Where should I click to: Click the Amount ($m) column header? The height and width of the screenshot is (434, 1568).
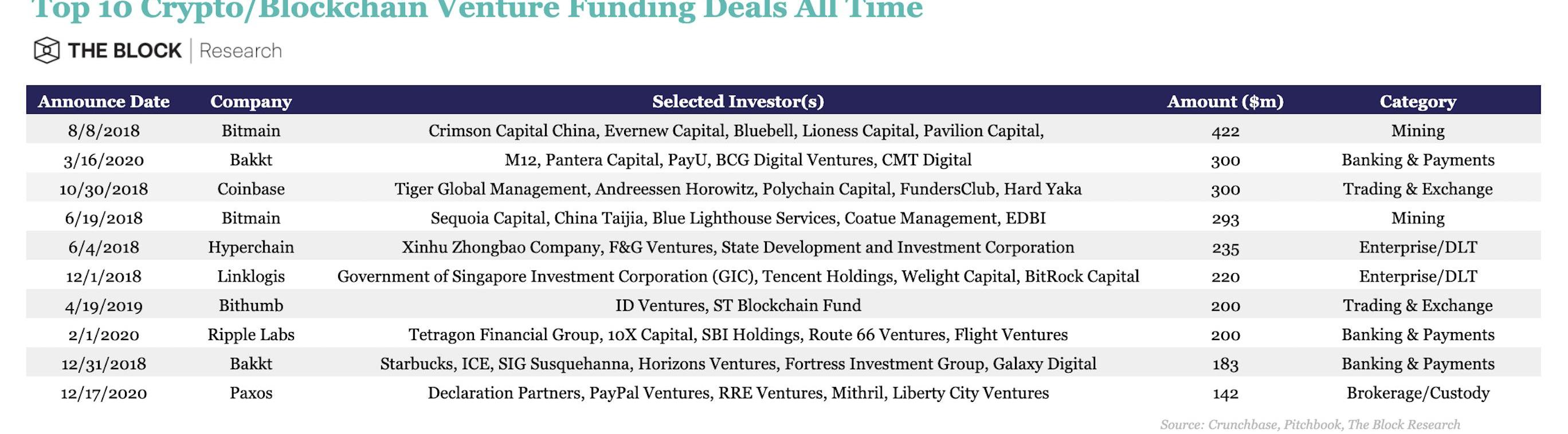tap(1225, 101)
